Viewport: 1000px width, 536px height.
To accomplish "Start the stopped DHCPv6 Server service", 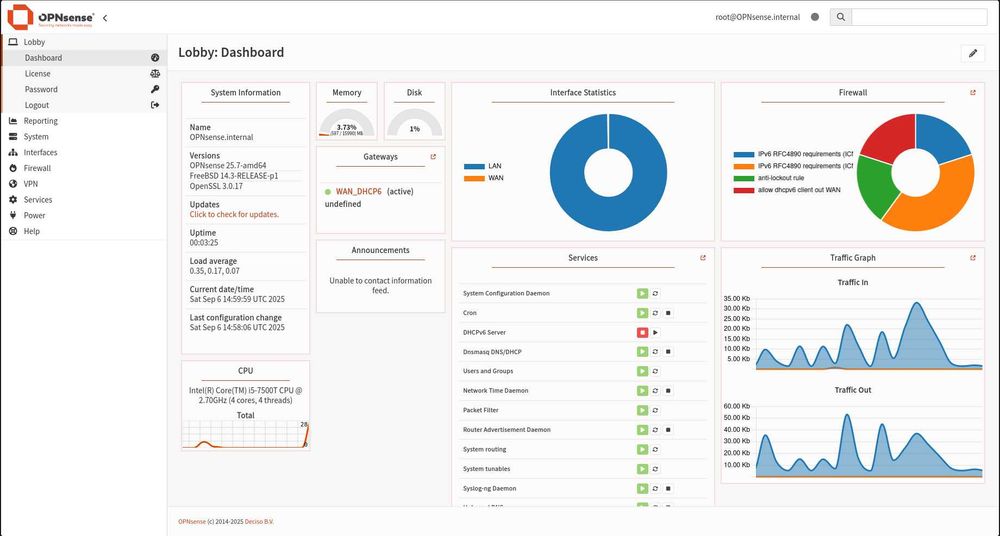I will click(655, 332).
